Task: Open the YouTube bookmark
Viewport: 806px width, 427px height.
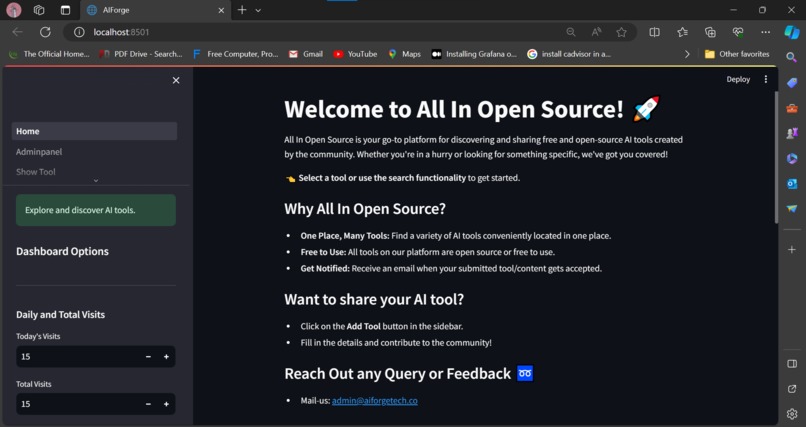Action: point(355,54)
